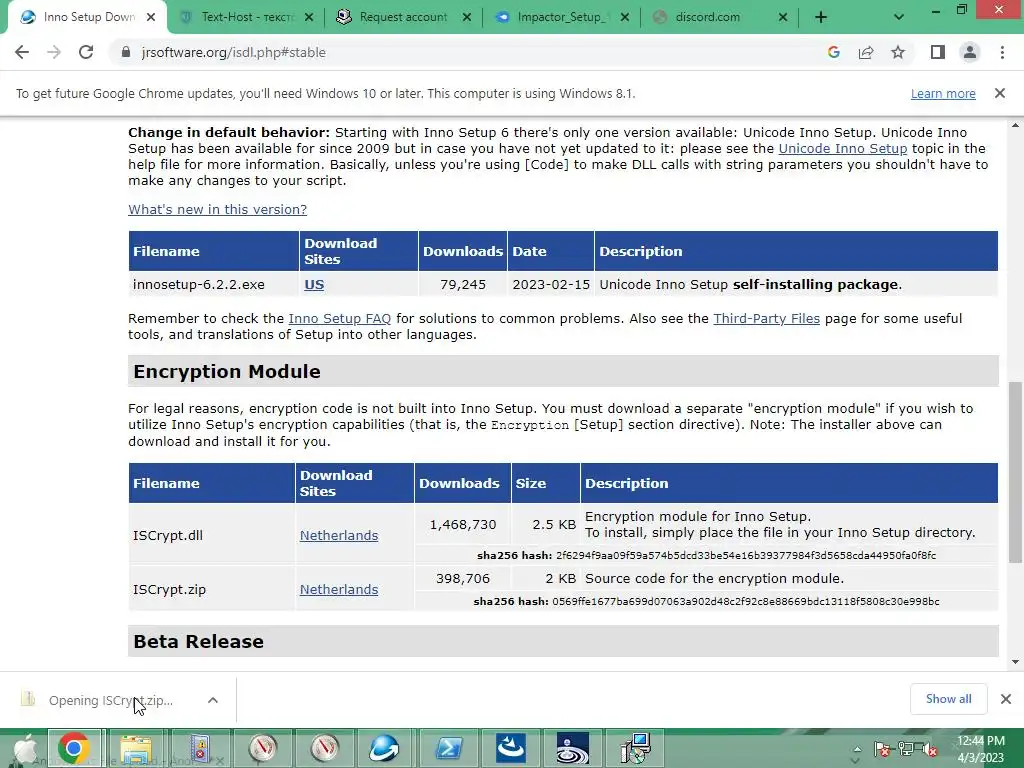Click the page vertical scrollbar thumb
This screenshot has width=1024, height=768.
point(1015,472)
